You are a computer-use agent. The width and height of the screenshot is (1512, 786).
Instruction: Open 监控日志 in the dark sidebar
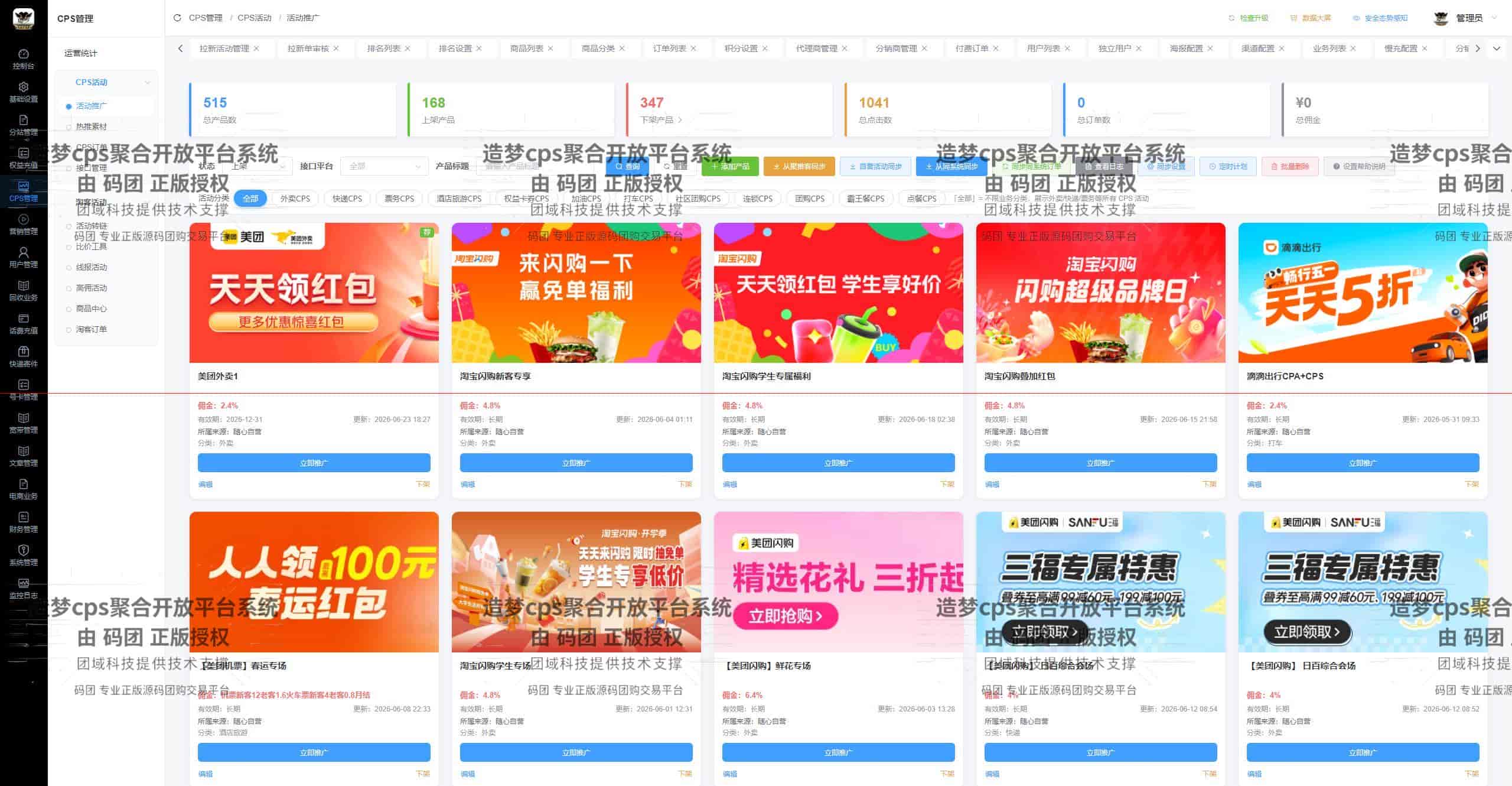click(24, 589)
